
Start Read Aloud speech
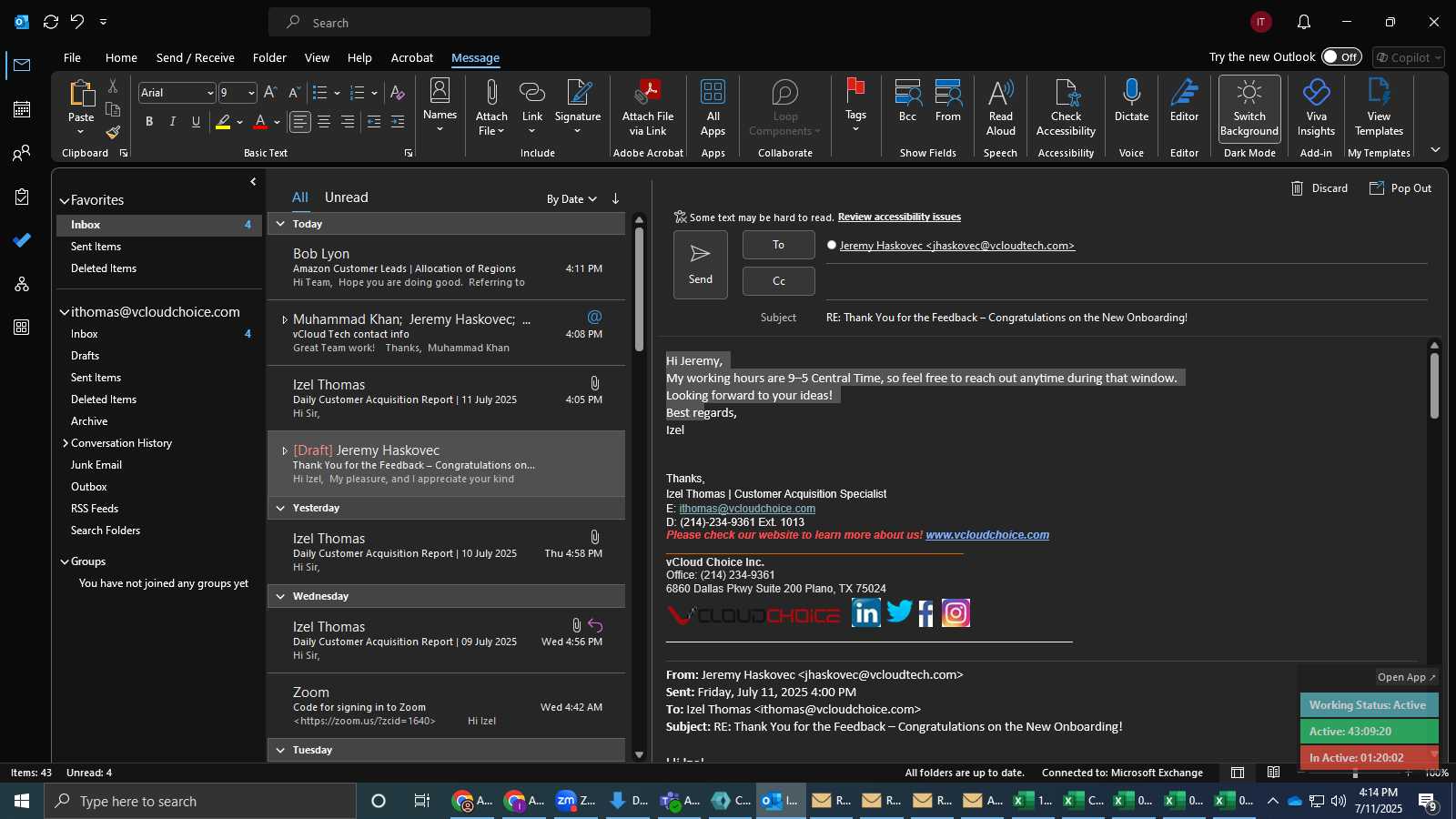click(1000, 107)
